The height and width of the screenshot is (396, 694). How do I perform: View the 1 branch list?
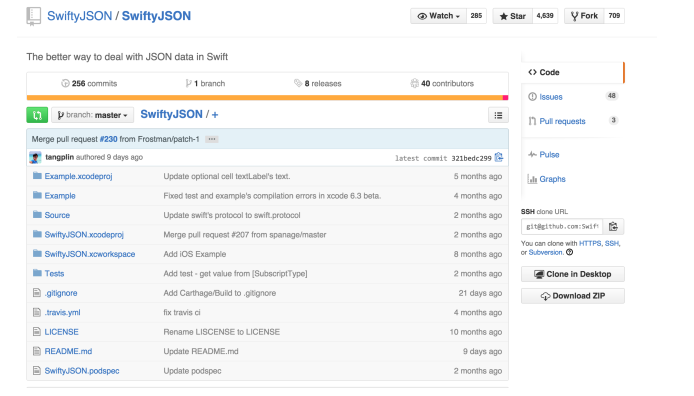point(205,84)
